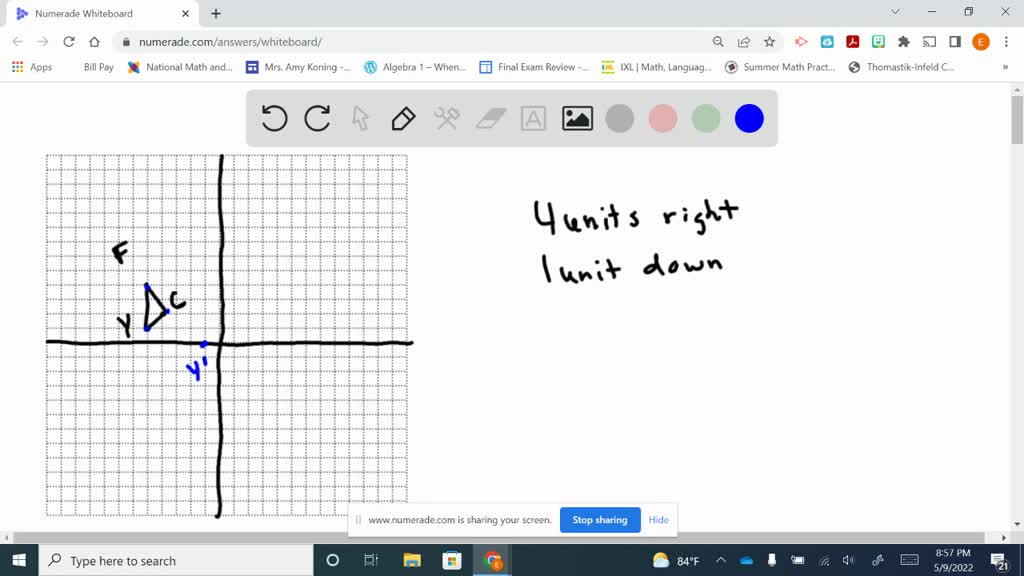The height and width of the screenshot is (576, 1024).
Task: Hide the screen sharing notification bar
Action: click(x=658, y=520)
